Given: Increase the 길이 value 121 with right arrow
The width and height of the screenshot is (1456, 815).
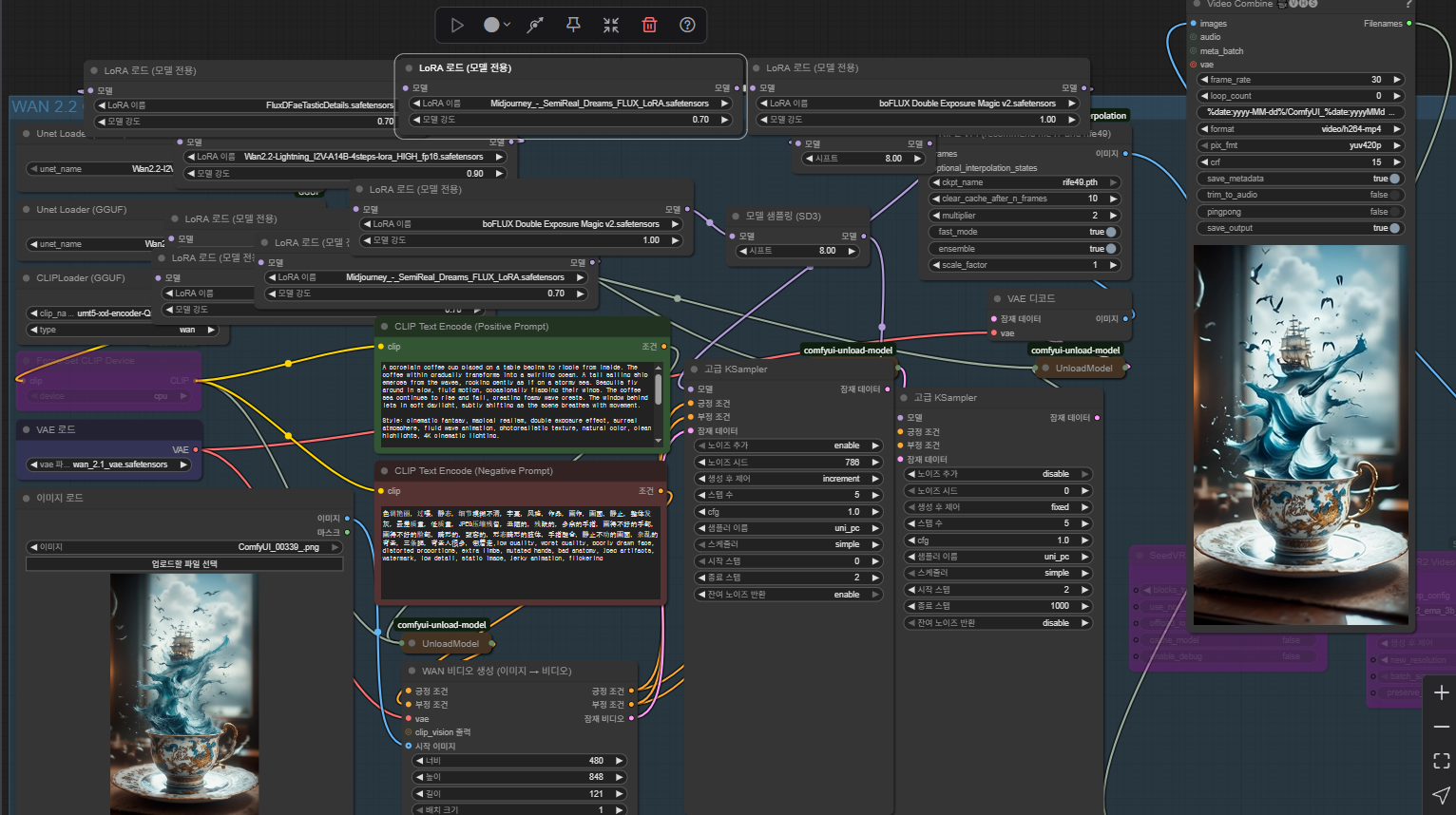Looking at the screenshot, I should coord(619,794).
